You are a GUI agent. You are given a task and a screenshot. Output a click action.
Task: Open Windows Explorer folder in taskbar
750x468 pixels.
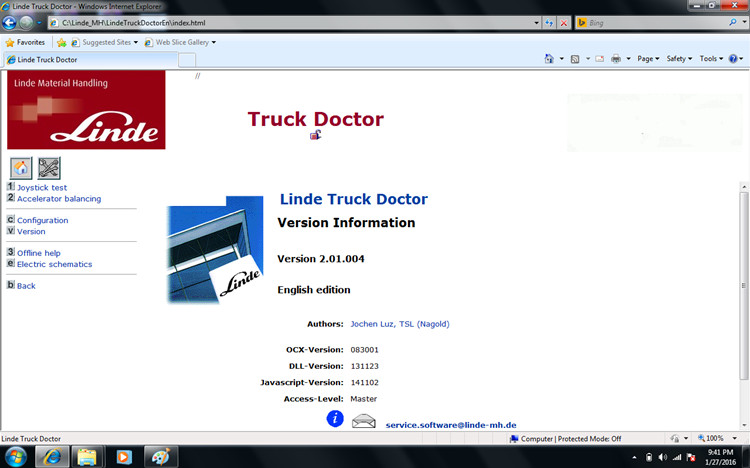pos(87,457)
